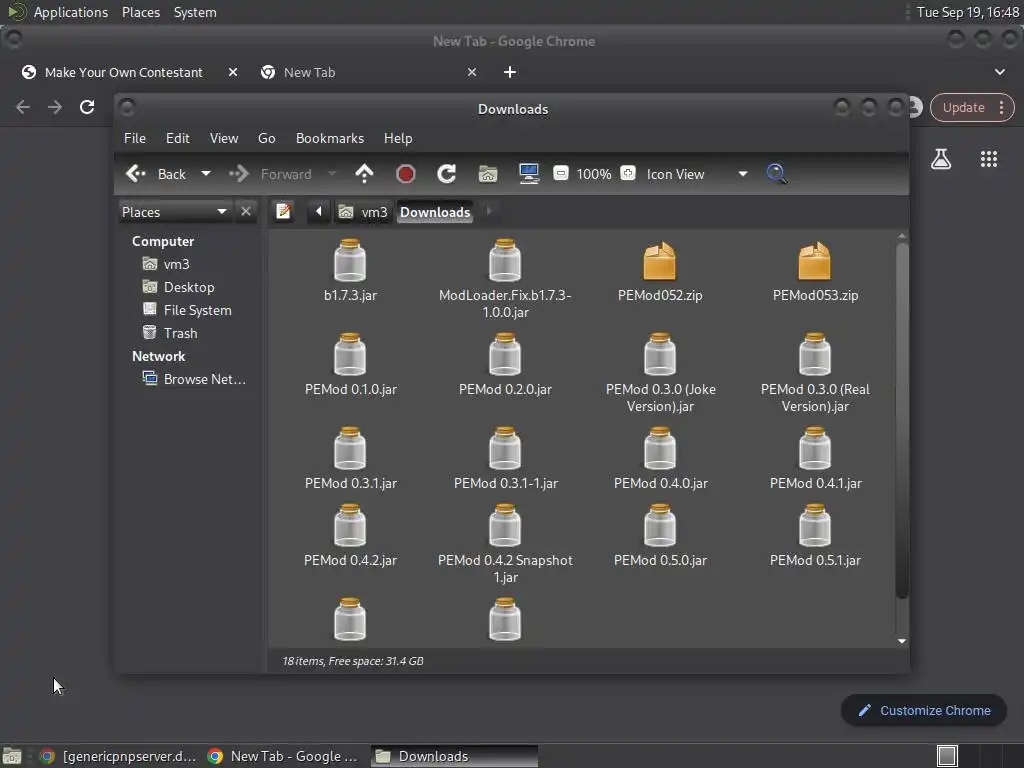Screen dimensions: 1024x768
Task: Click the red Stop loading icon
Action: [x=405, y=174]
